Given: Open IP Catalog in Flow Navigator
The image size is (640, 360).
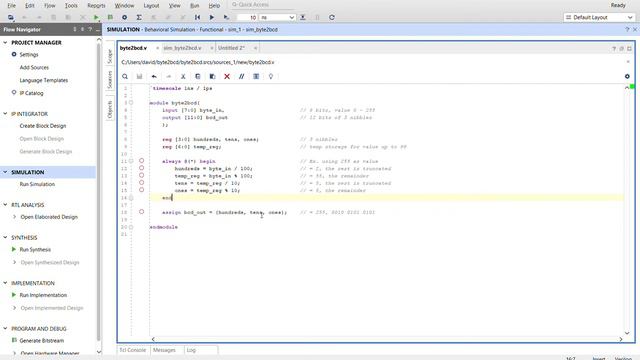Looking at the screenshot, I should click(31, 93).
